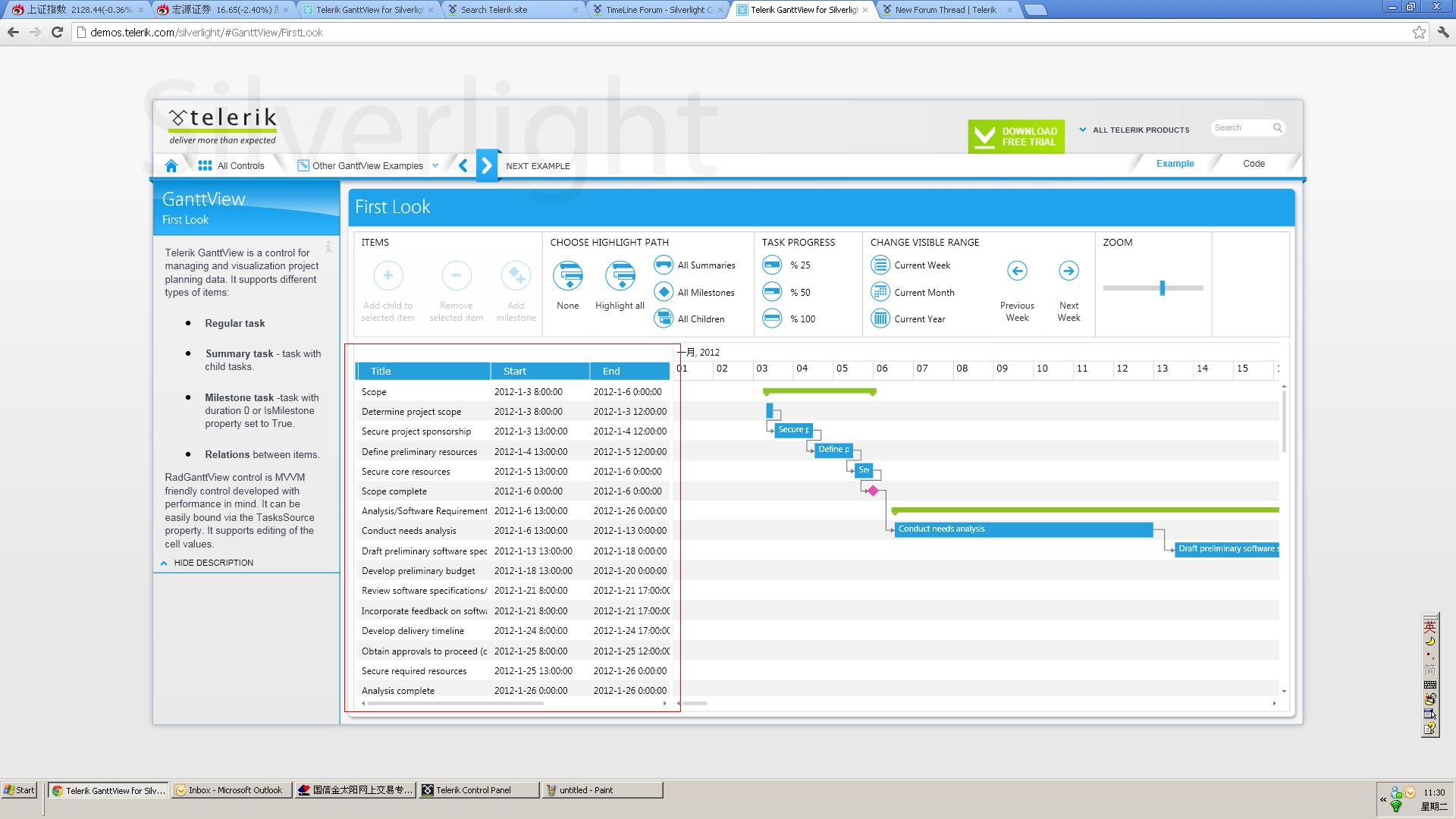Viewport: 1456px width, 819px height.
Task: Select the Highlight all path icon
Action: point(620,276)
